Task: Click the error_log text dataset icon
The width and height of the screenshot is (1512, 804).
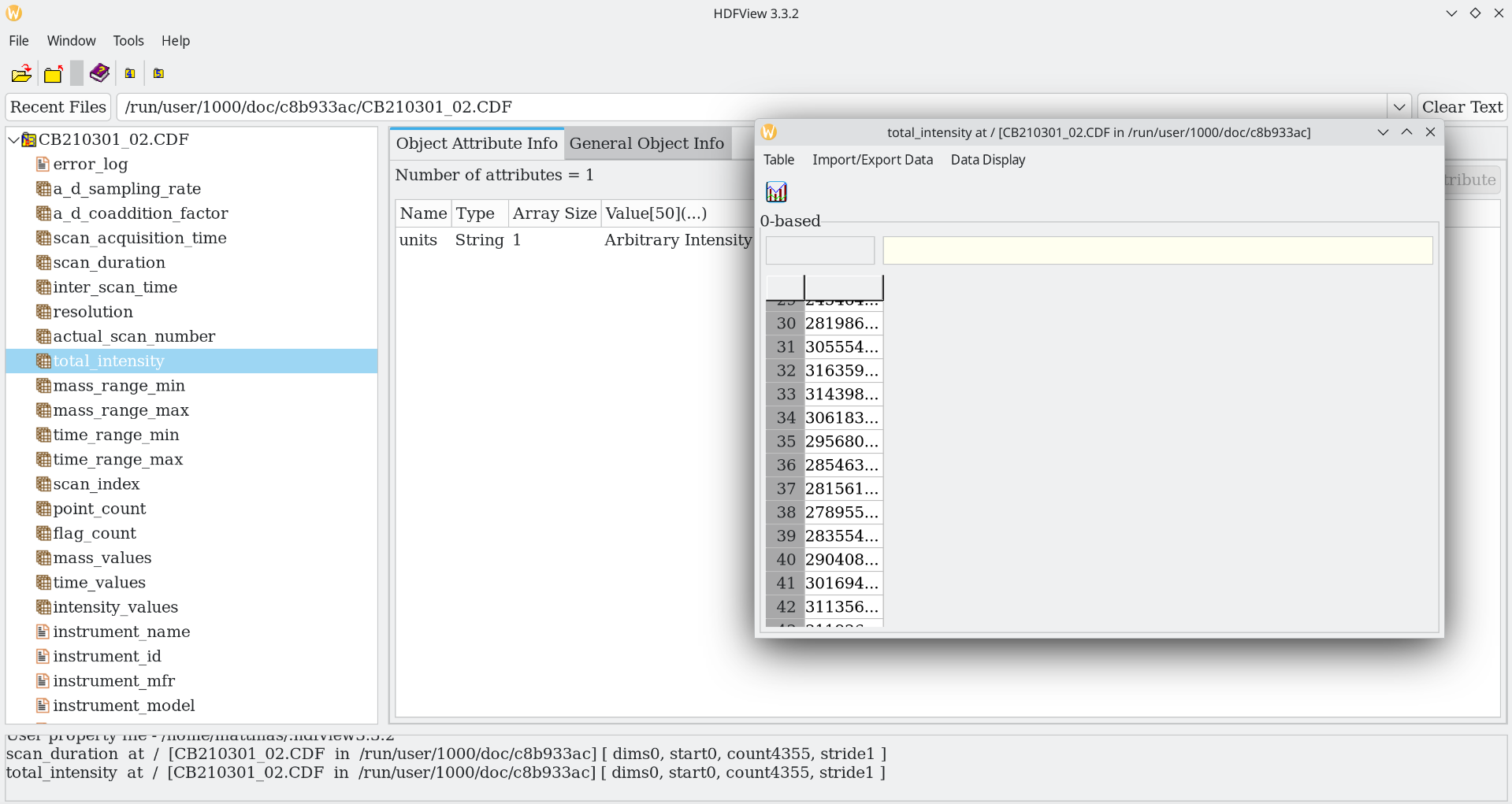Action: coord(43,164)
